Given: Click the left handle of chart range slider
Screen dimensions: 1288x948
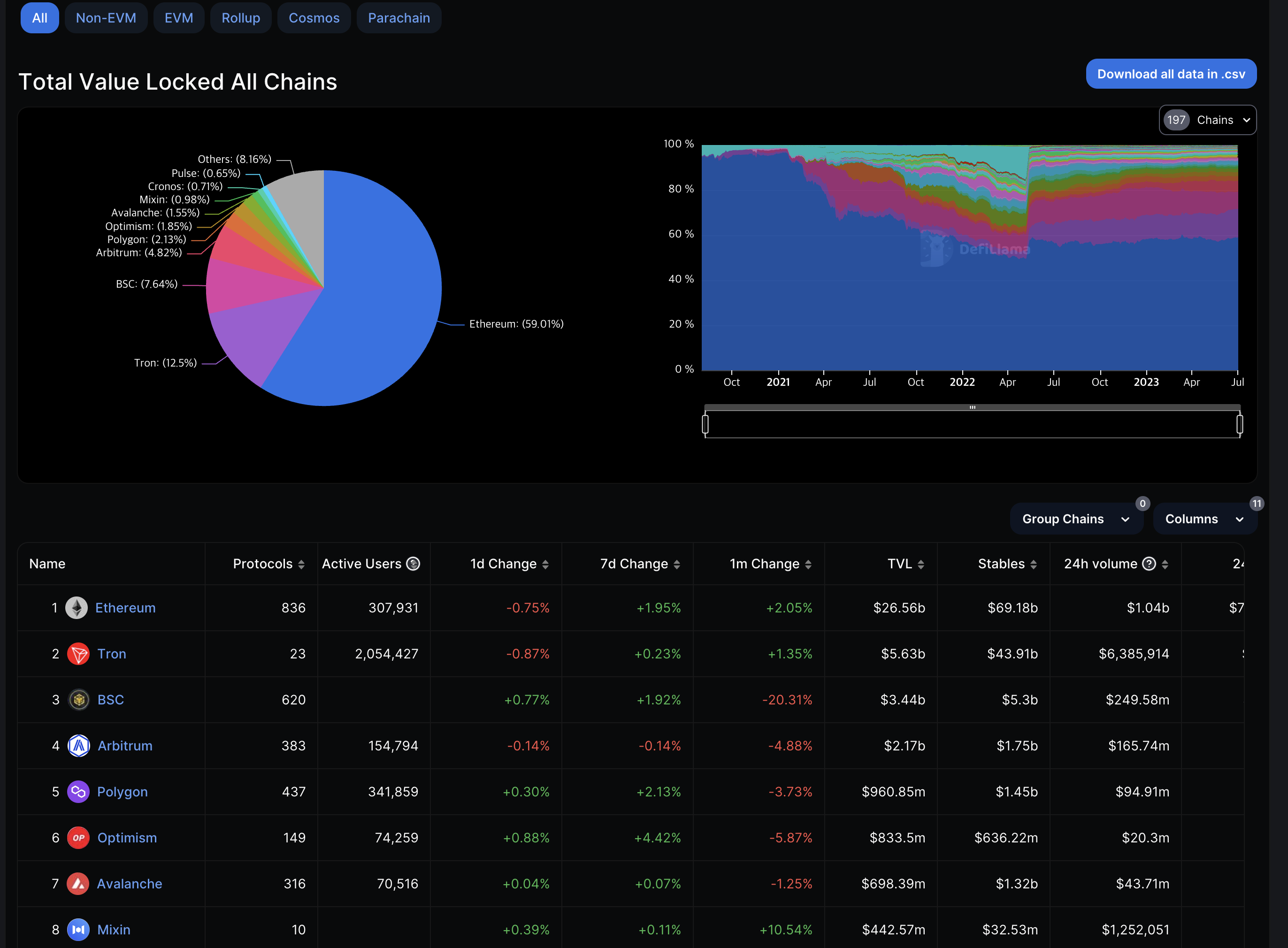Looking at the screenshot, I should point(705,425).
